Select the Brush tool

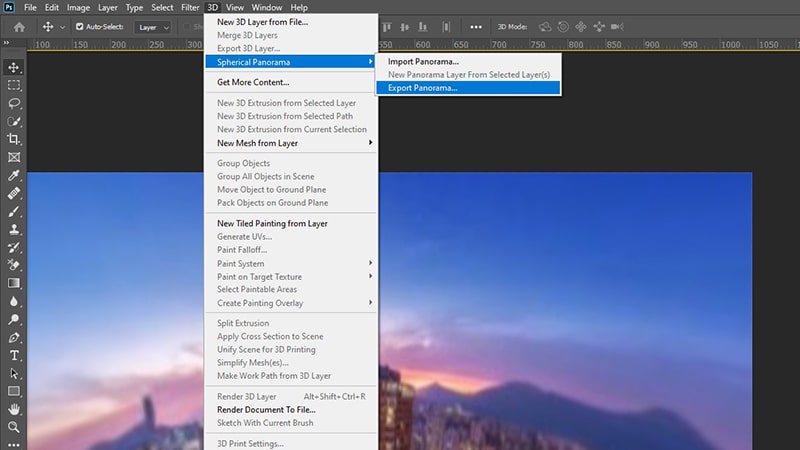(14, 211)
